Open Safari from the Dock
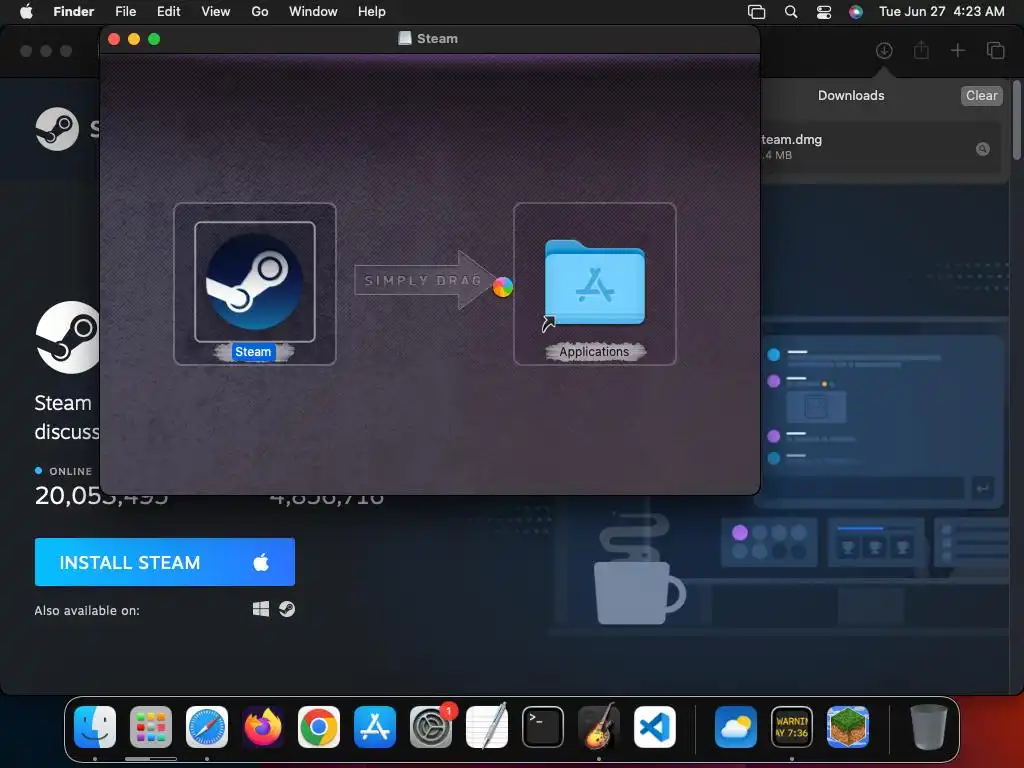 point(207,726)
